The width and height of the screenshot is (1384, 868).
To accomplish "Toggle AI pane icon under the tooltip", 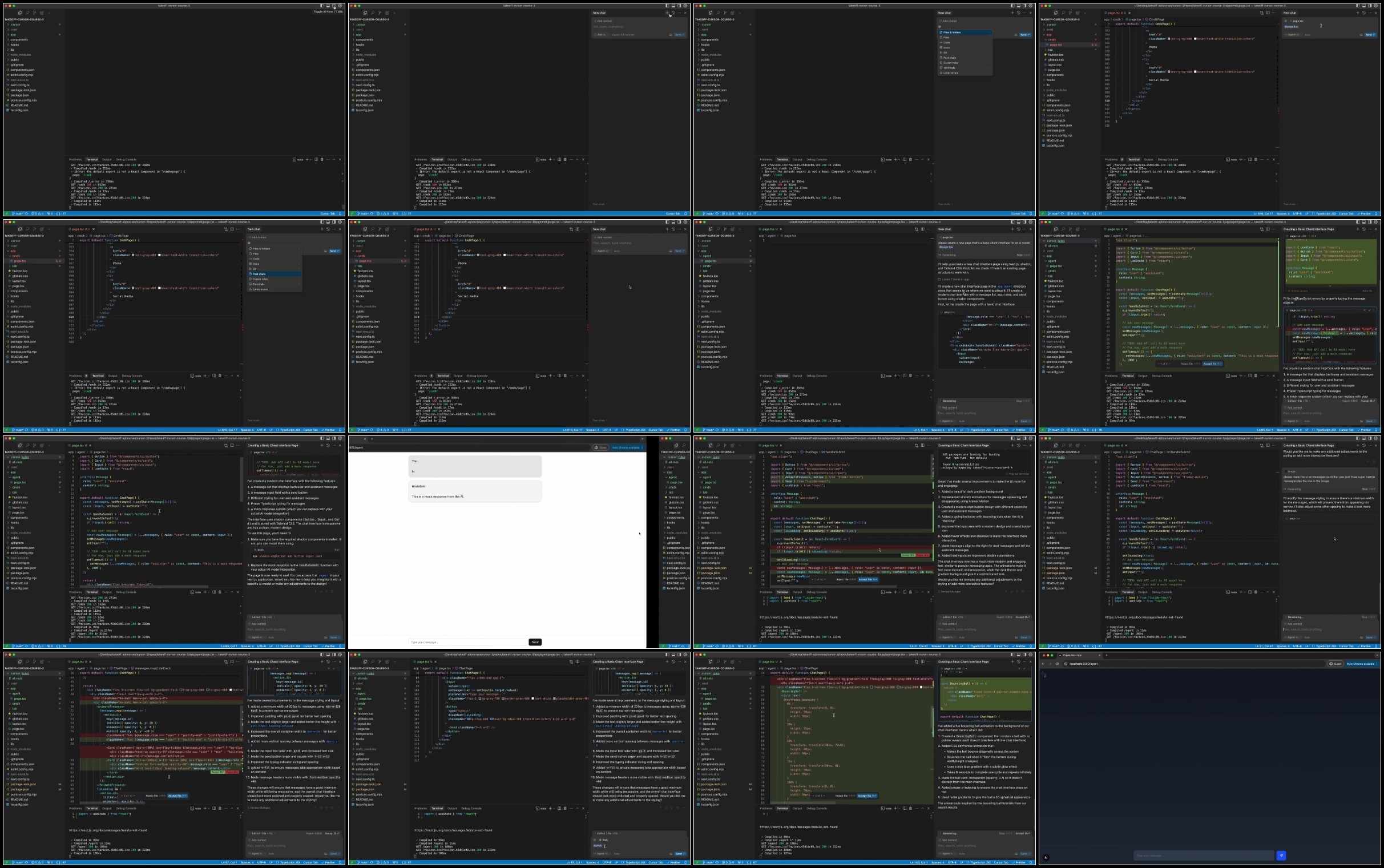I will click(x=334, y=6).
